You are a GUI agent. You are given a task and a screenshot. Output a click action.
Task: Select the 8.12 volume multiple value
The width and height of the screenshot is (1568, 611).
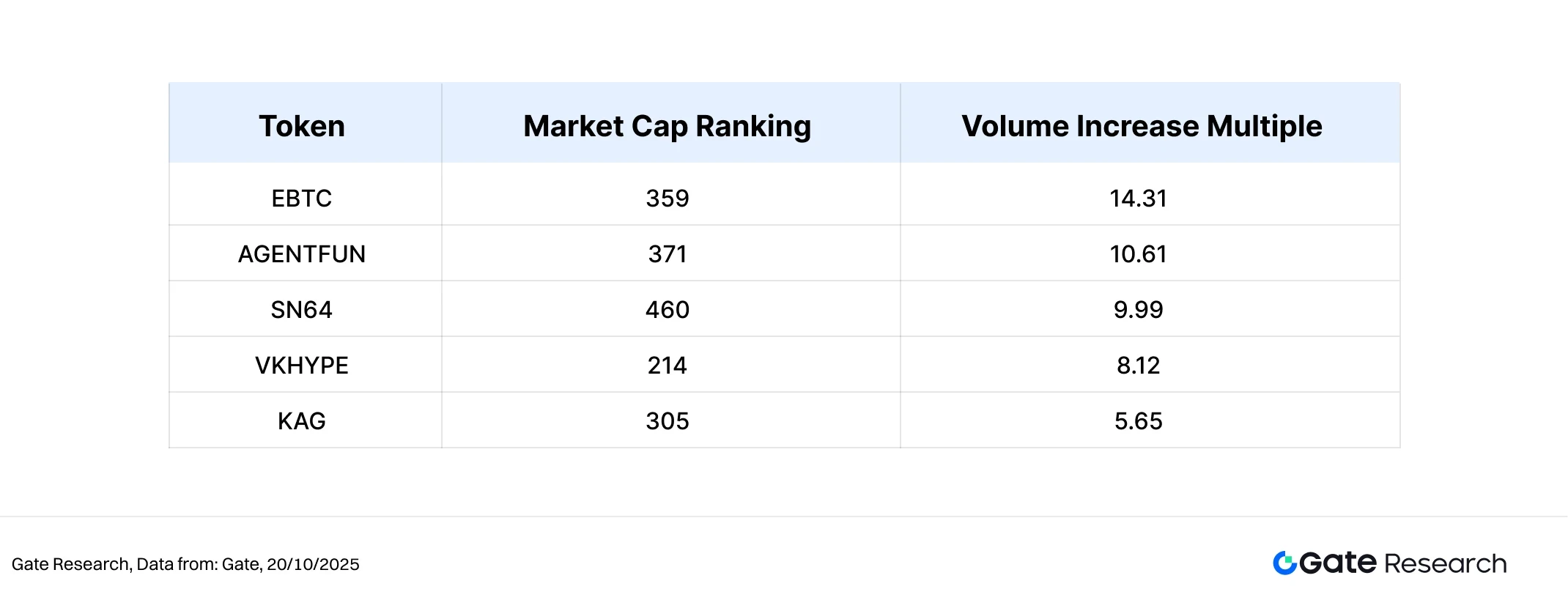(1138, 365)
